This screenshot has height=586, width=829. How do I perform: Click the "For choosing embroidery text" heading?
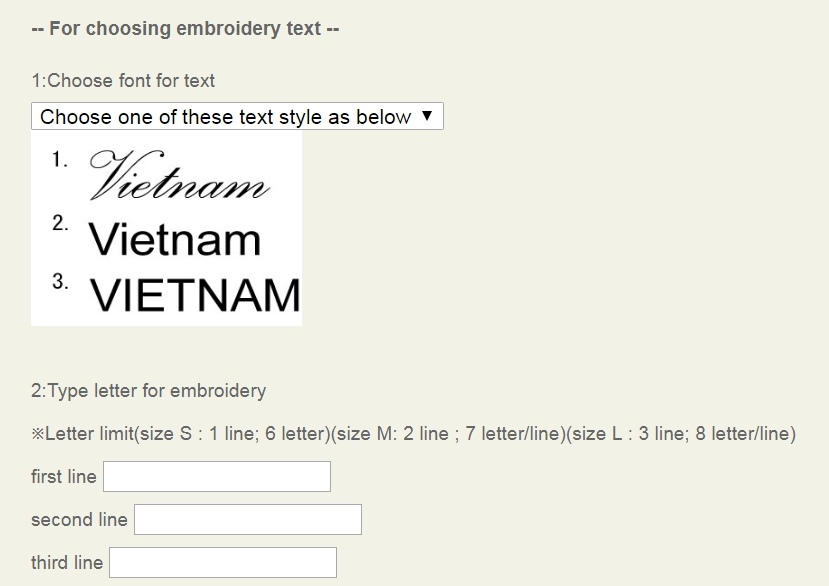[186, 28]
